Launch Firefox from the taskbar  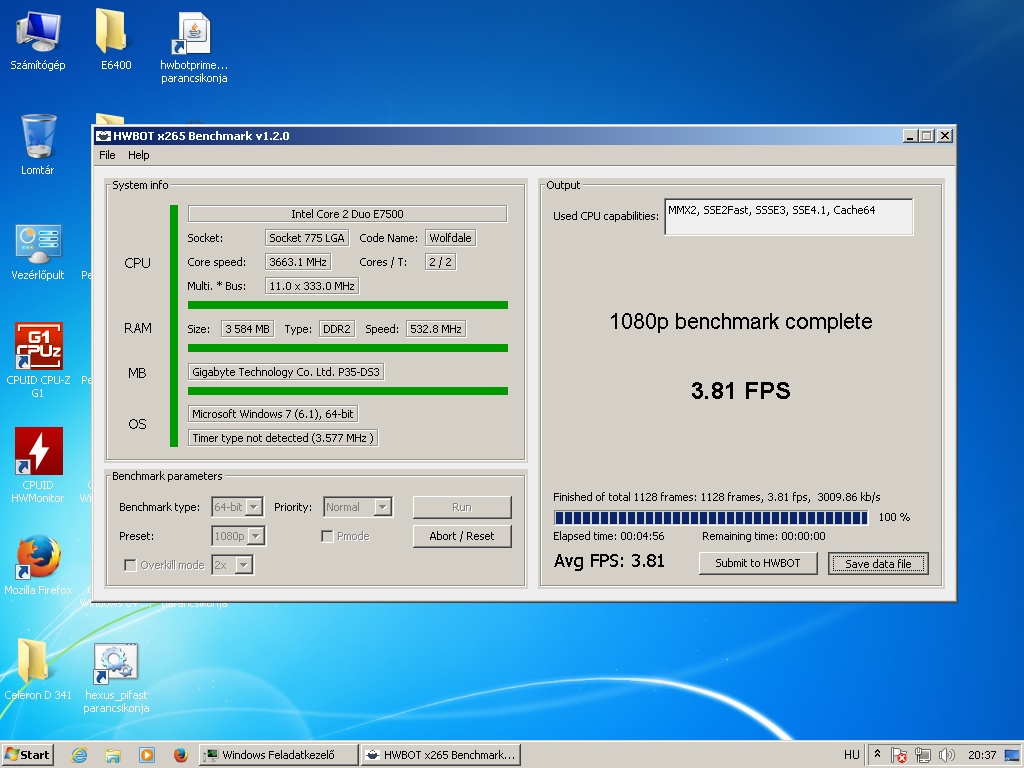click(x=180, y=756)
